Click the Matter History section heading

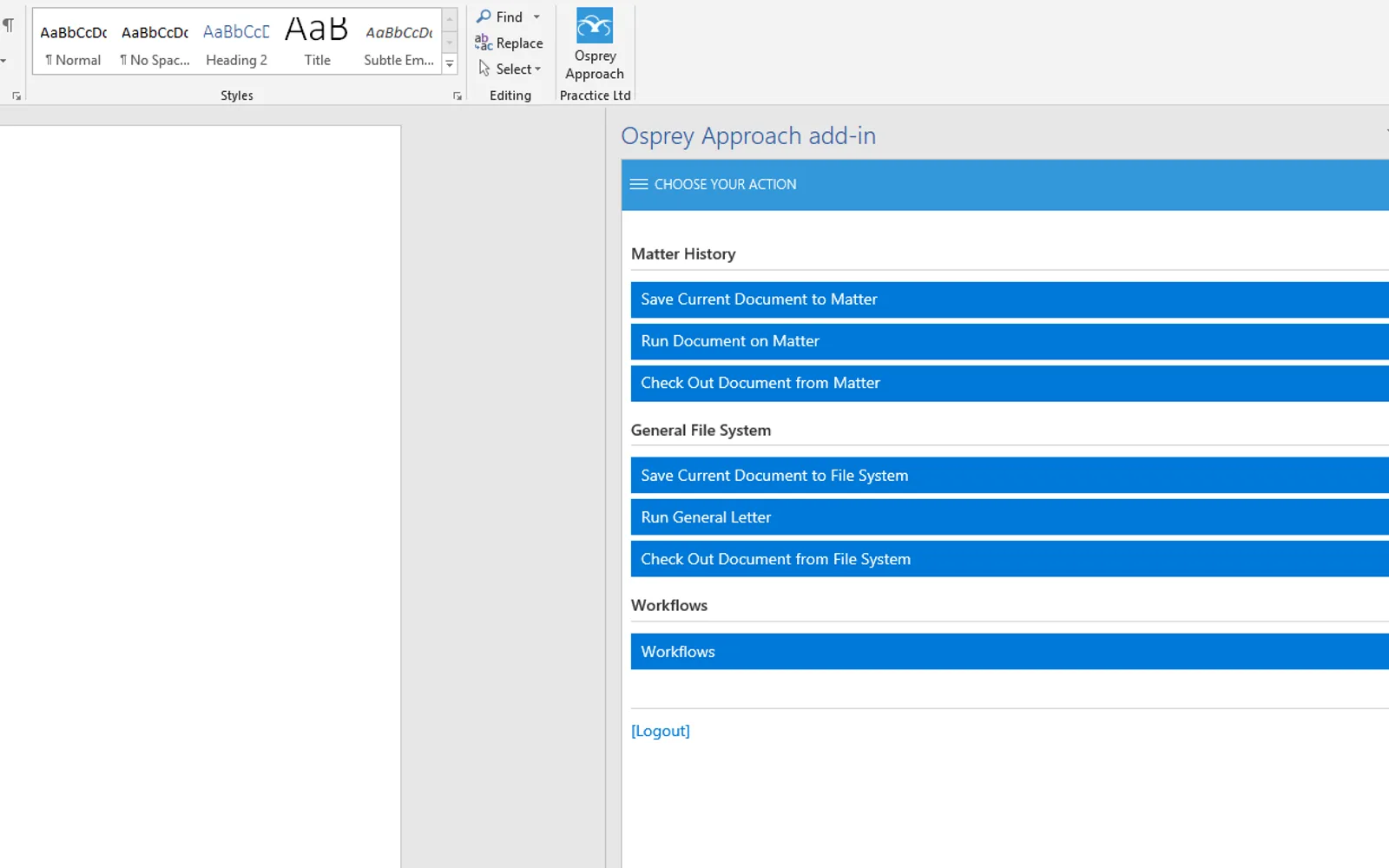(x=683, y=253)
